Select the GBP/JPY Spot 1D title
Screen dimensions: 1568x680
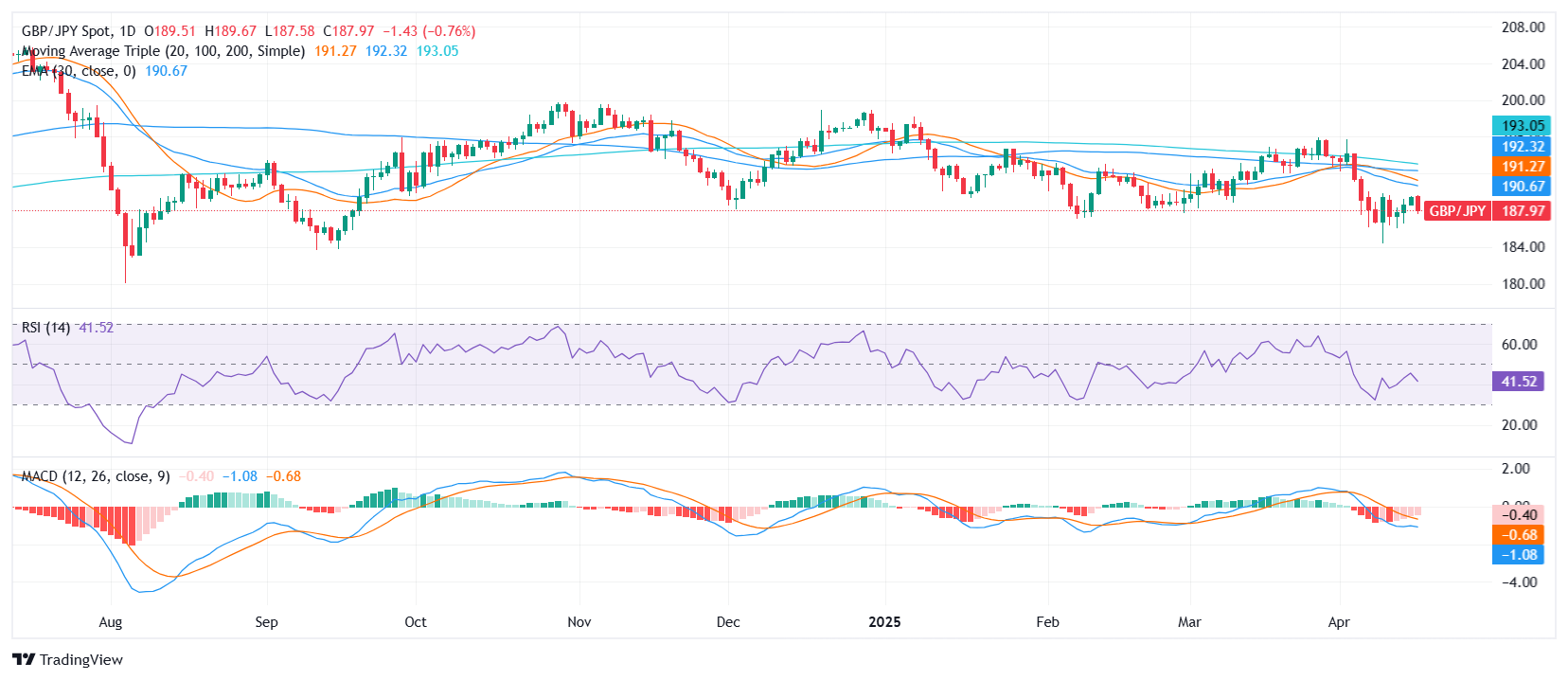pyautogui.click(x=79, y=31)
